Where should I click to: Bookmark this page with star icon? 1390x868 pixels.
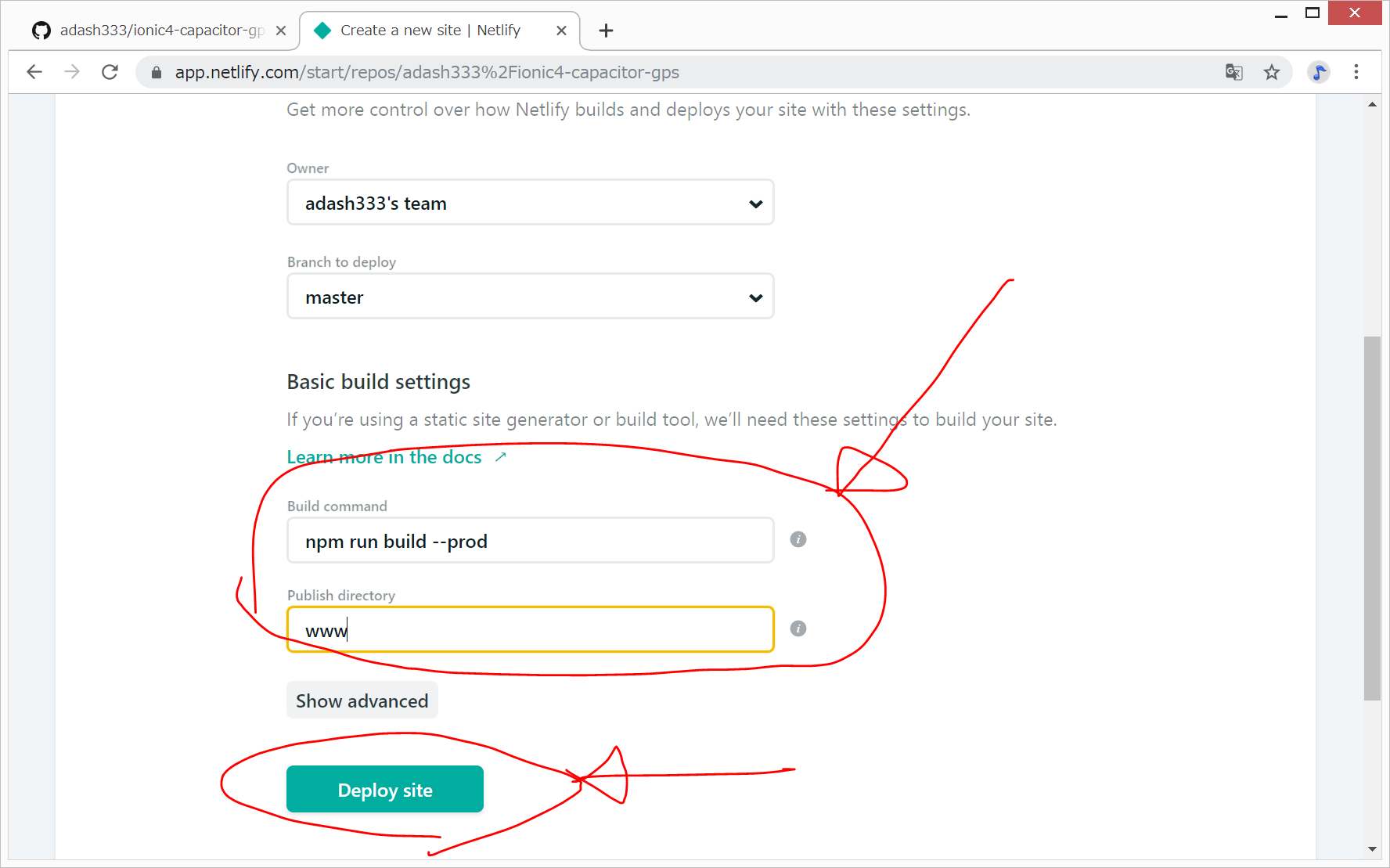tap(1272, 72)
